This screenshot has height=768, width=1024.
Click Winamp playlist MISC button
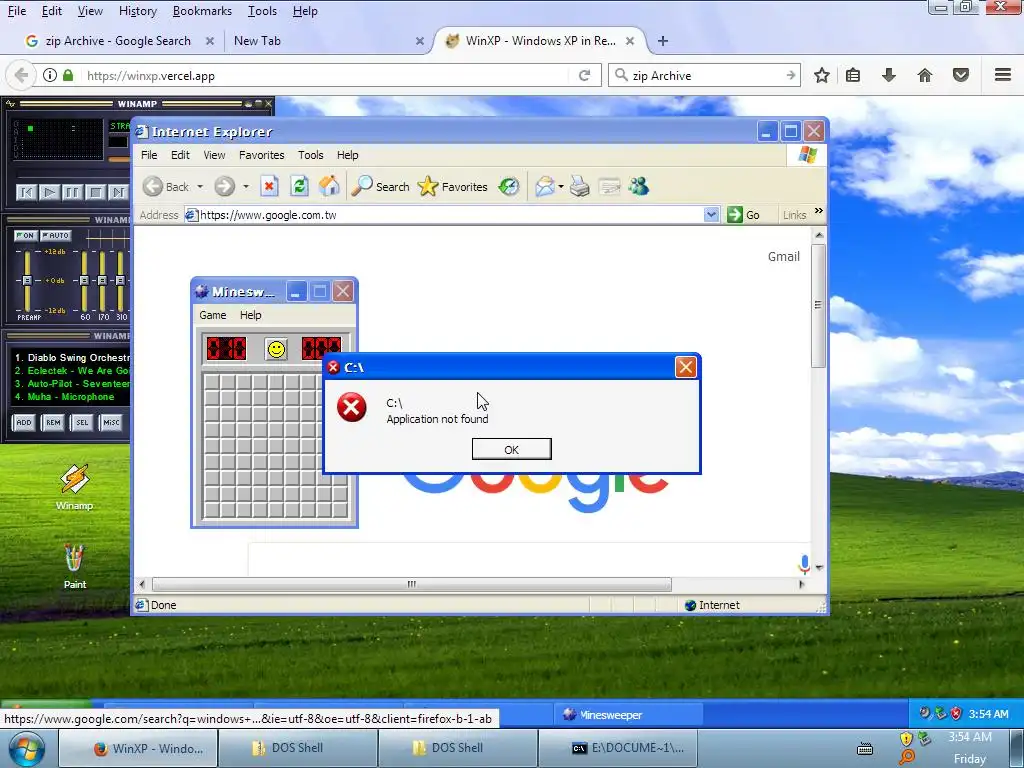point(111,423)
